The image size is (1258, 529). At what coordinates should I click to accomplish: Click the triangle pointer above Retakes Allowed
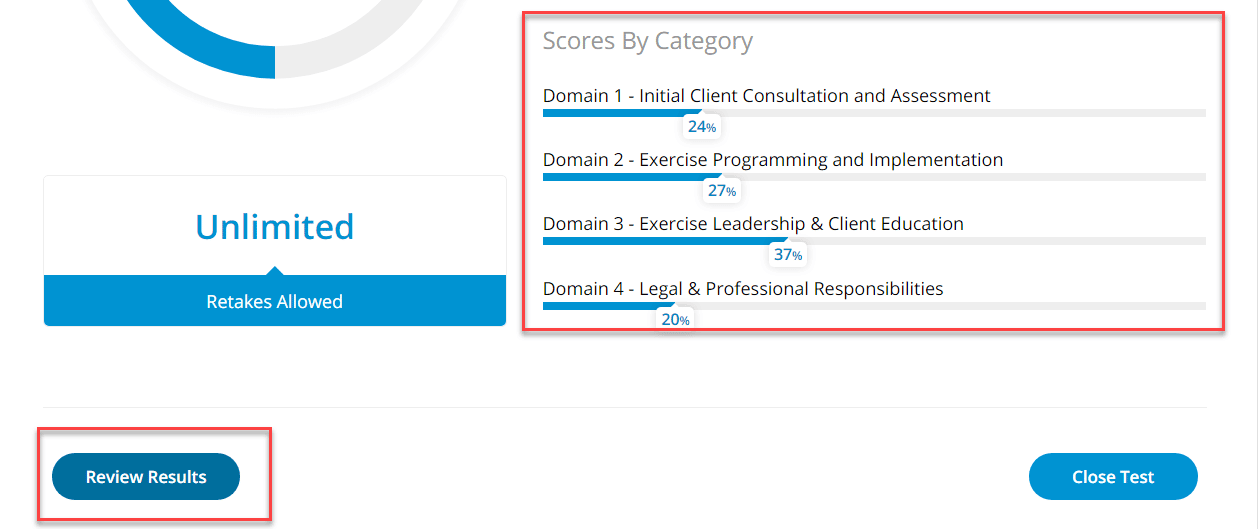pos(275,270)
